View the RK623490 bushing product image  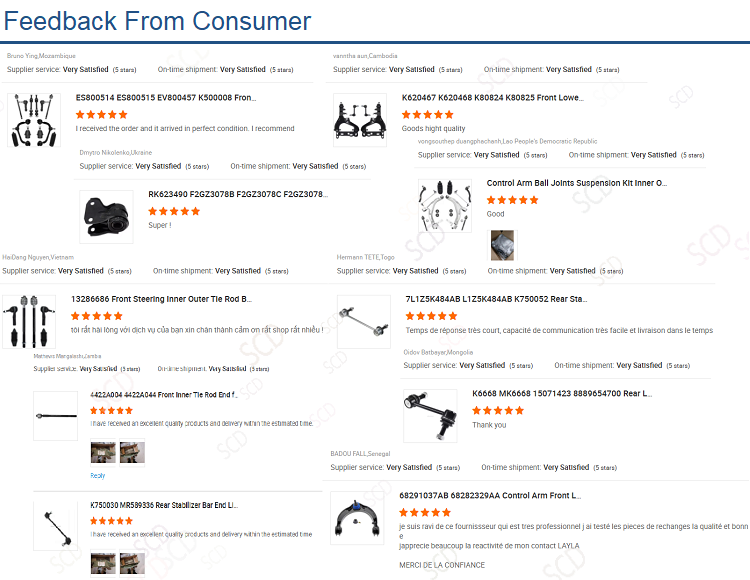(106, 217)
